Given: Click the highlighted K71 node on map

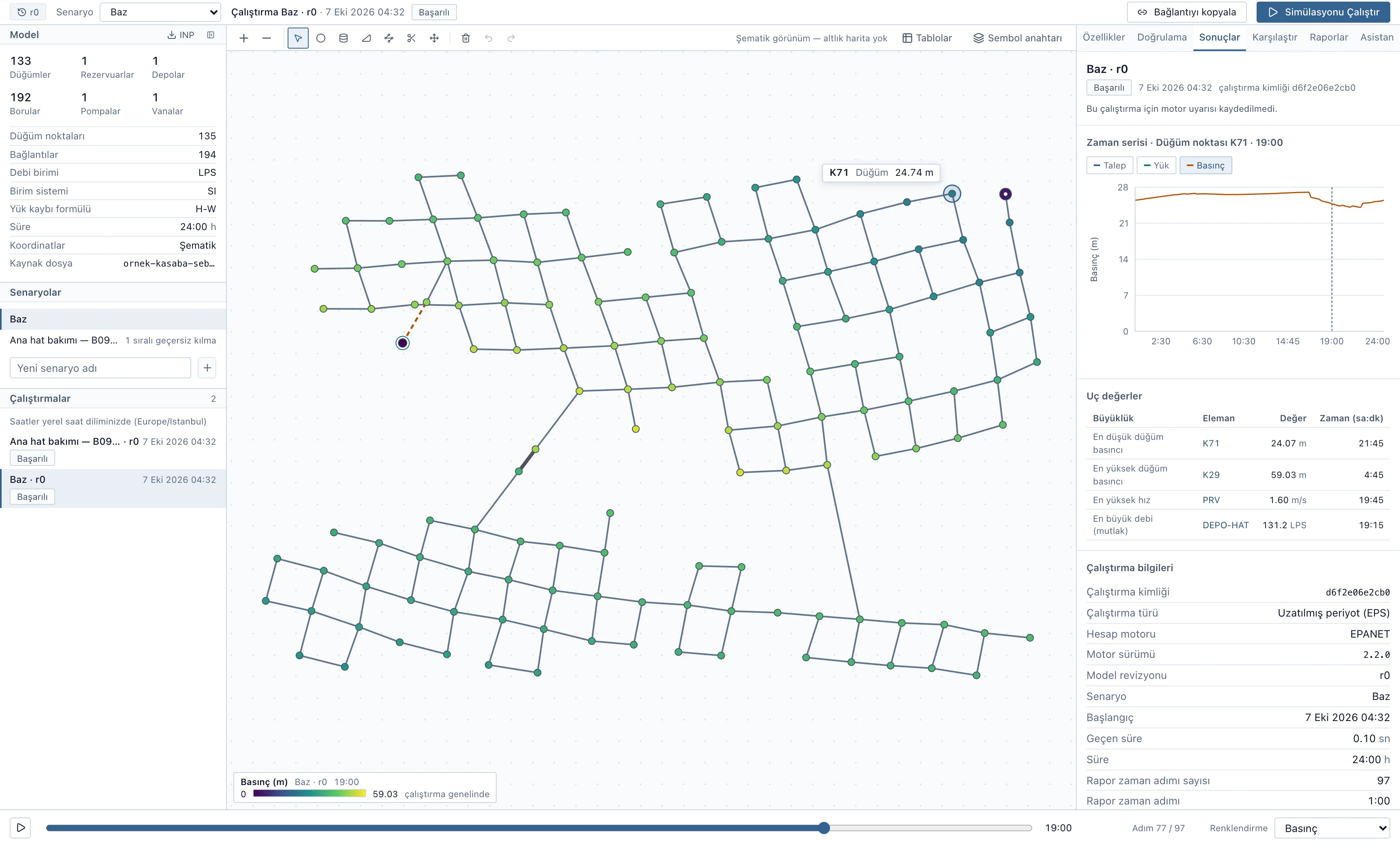Looking at the screenshot, I should tap(952, 194).
